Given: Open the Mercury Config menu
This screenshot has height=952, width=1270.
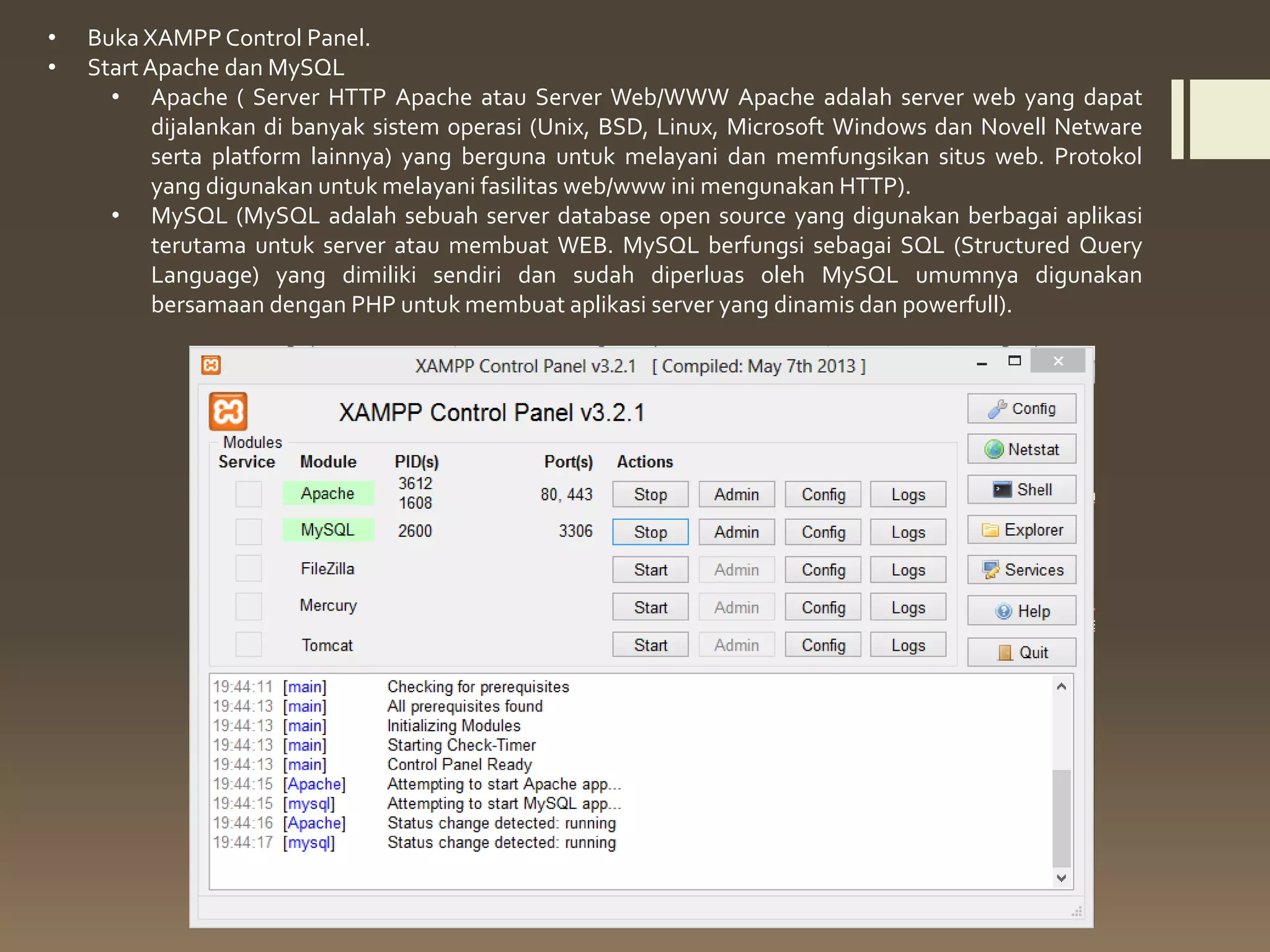Looking at the screenshot, I should point(823,607).
